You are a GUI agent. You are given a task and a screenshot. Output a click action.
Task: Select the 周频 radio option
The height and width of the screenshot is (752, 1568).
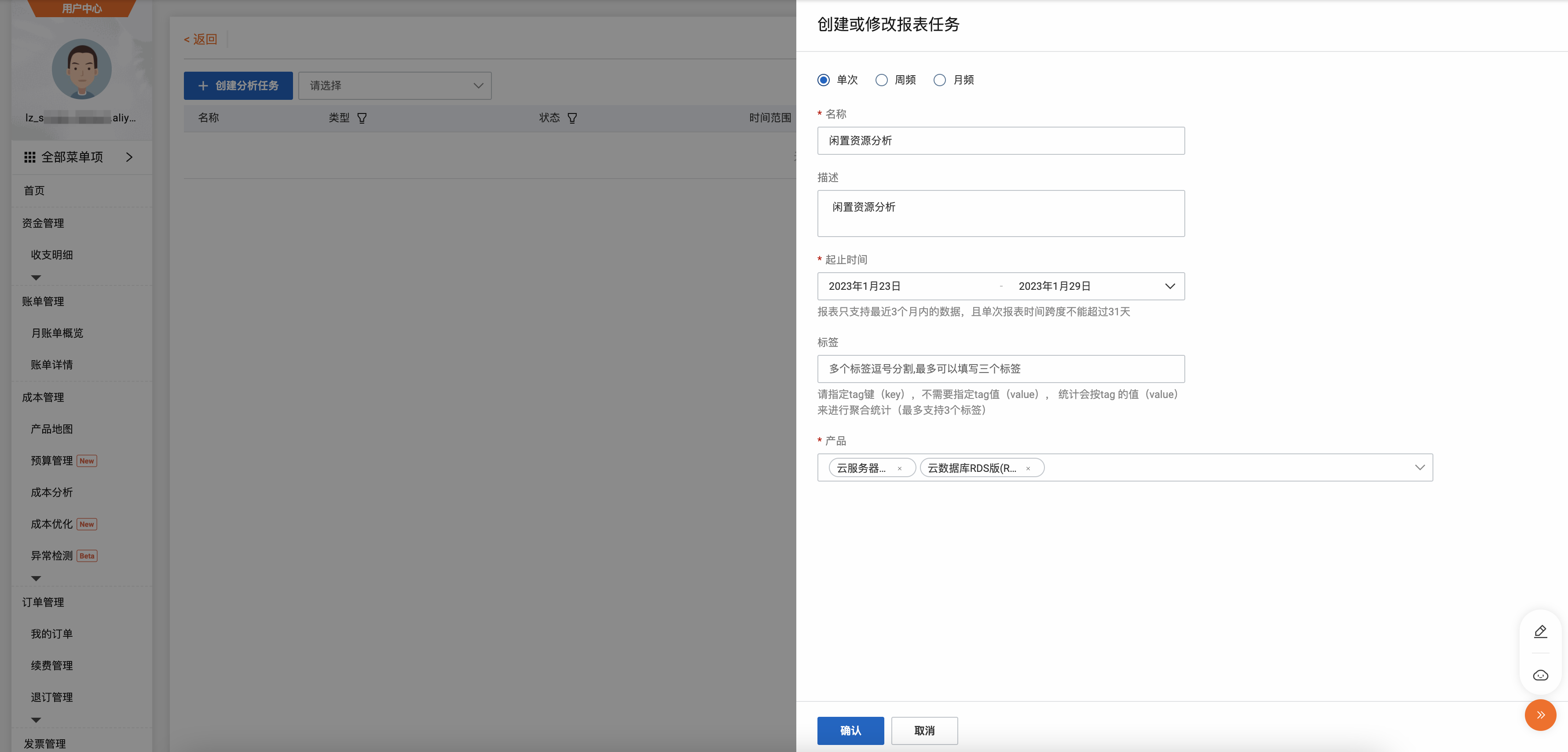pyautogui.click(x=881, y=80)
